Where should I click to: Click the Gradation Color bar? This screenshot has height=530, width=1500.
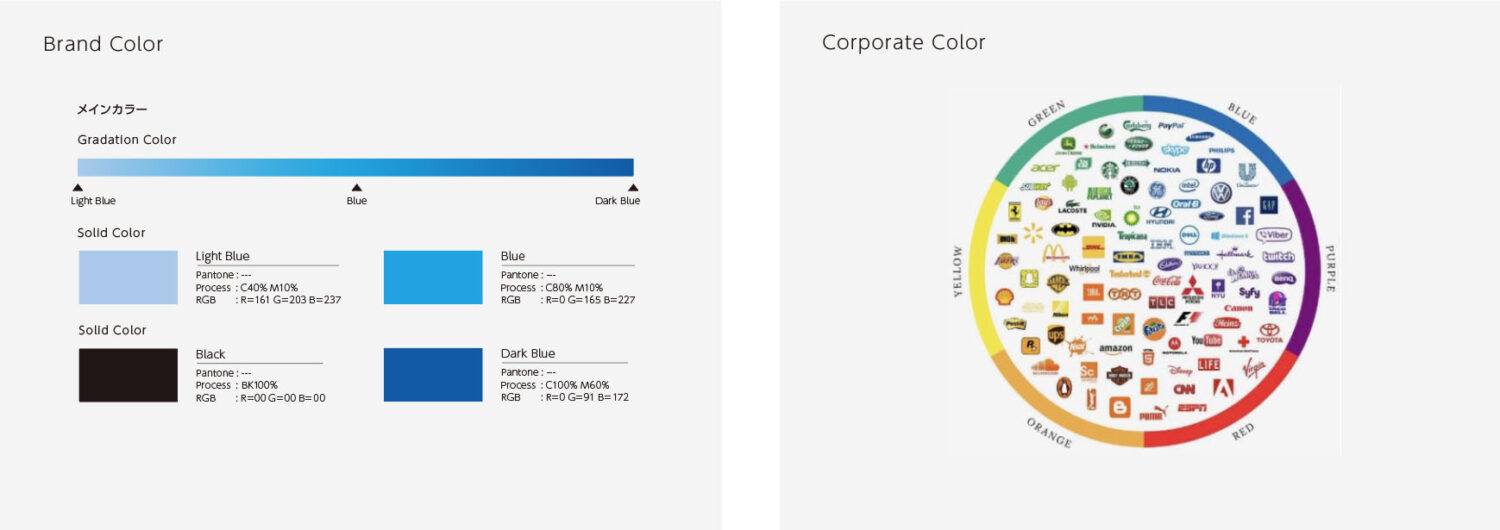click(x=355, y=167)
